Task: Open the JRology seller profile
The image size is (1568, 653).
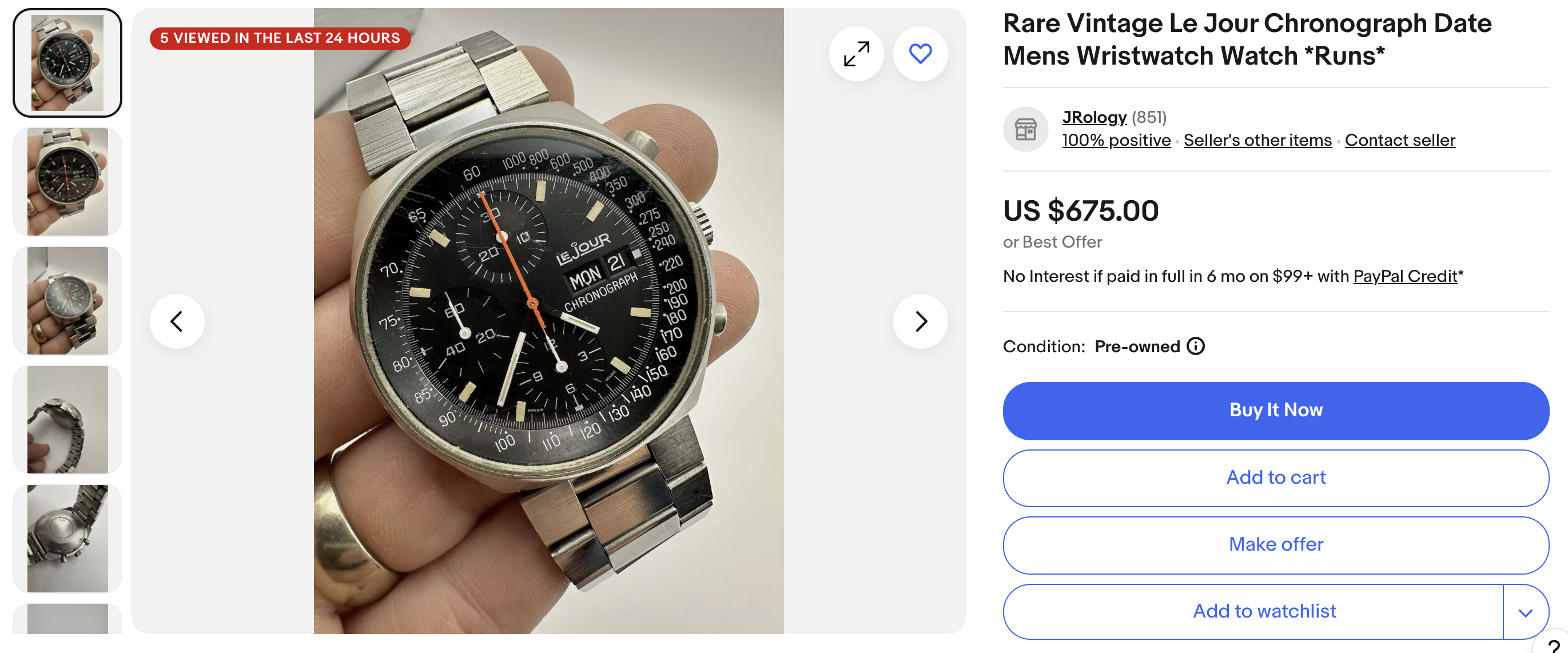Action: [1094, 117]
